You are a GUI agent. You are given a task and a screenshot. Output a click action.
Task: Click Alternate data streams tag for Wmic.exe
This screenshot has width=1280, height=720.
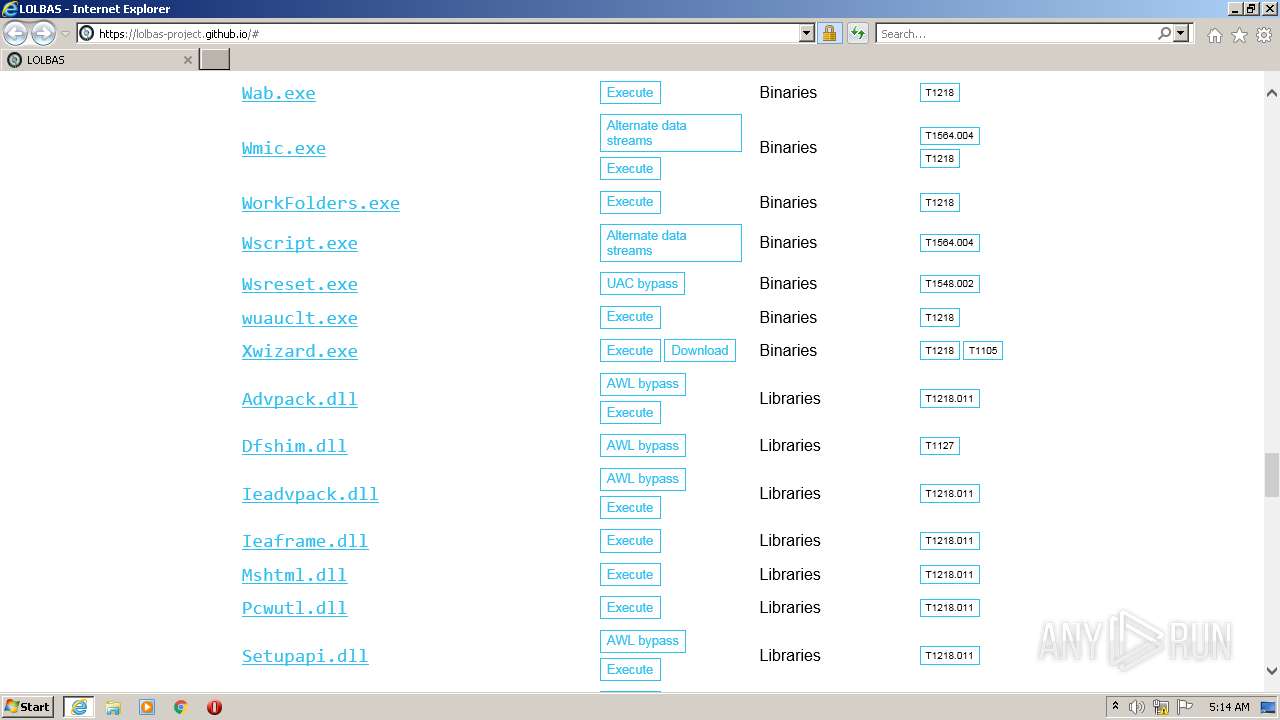click(671, 133)
